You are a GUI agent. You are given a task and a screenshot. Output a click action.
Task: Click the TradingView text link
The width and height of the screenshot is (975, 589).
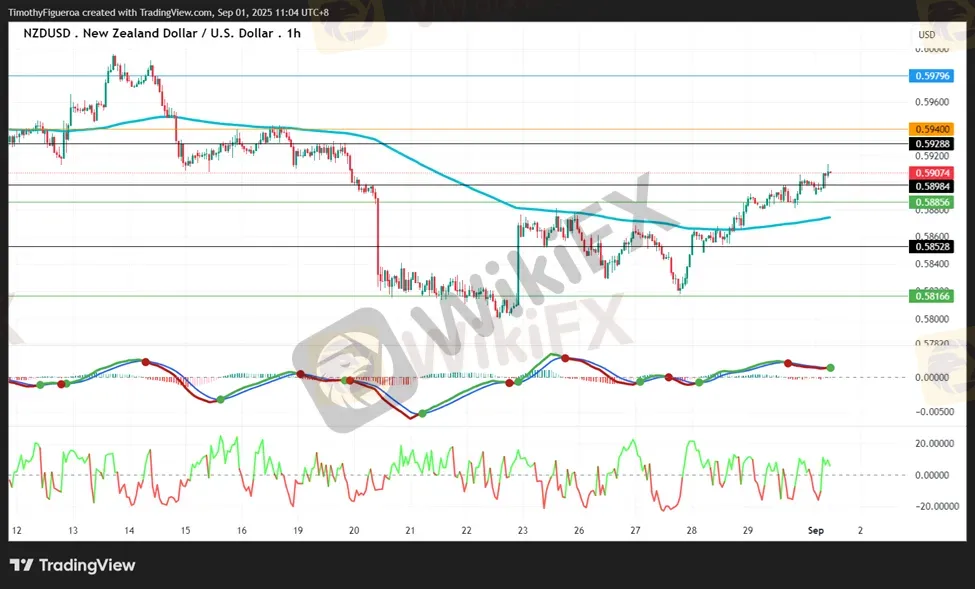87,565
